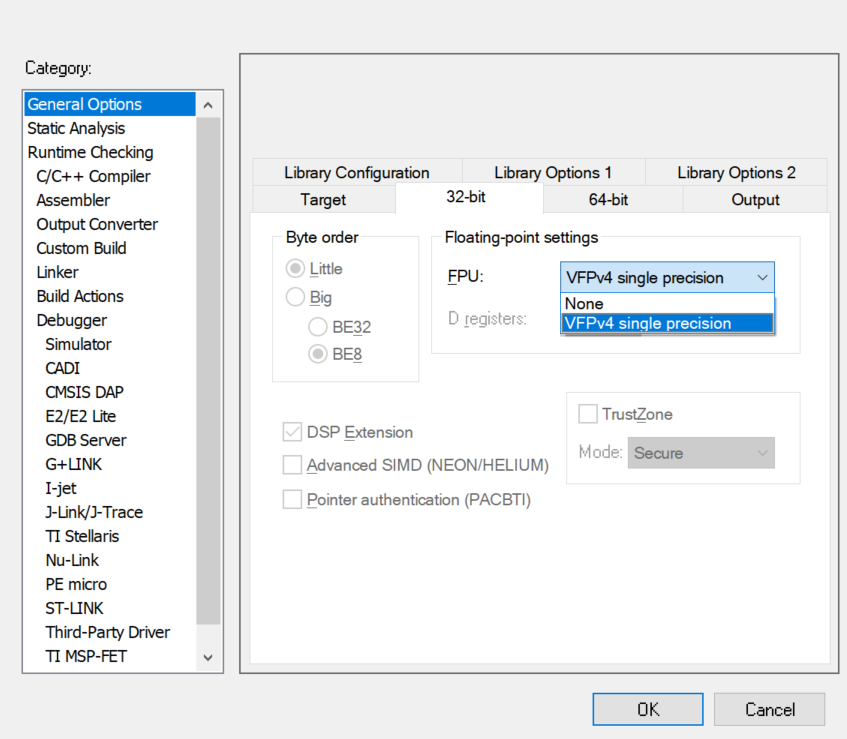Open the C/C++ Compiler category
Screen dimensions: 847x739
coord(93,176)
